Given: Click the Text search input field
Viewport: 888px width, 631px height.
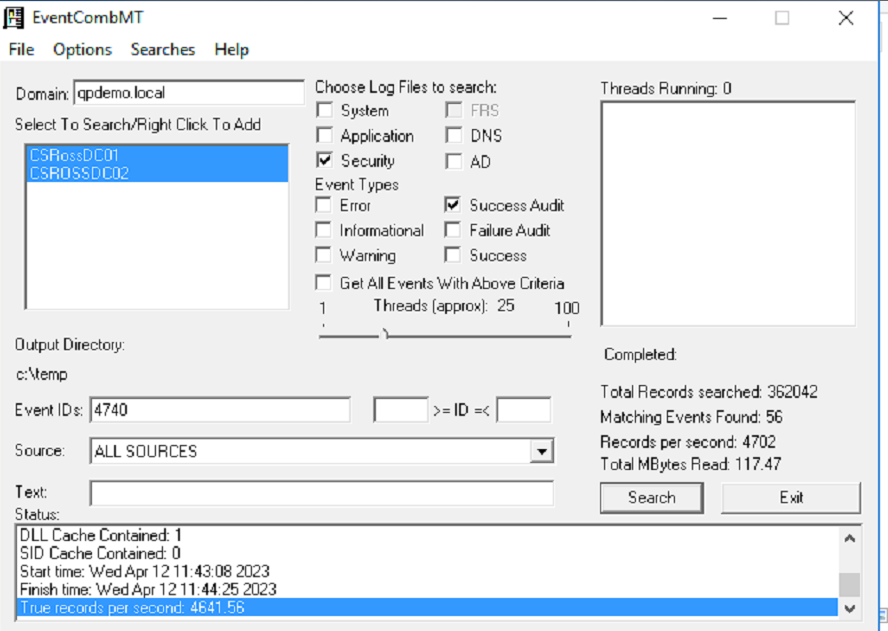Looking at the screenshot, I should coord(322,493).
